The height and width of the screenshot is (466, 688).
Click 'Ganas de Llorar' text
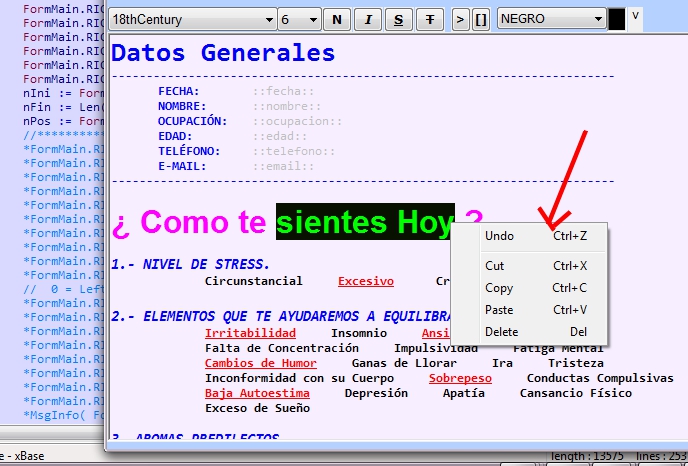coord(404,363)
